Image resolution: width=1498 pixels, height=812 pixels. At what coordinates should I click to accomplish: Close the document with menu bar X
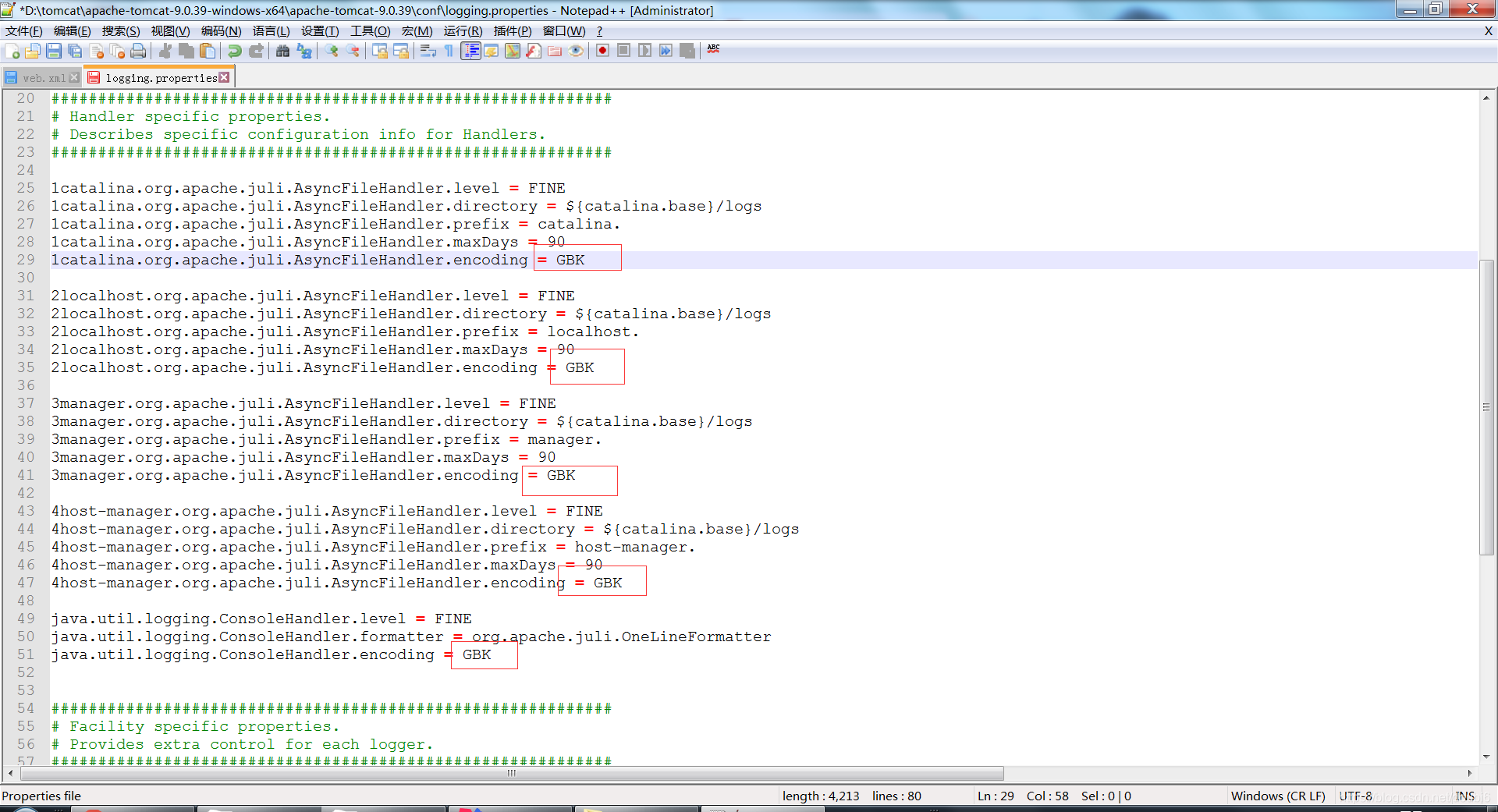(1489, 31)
